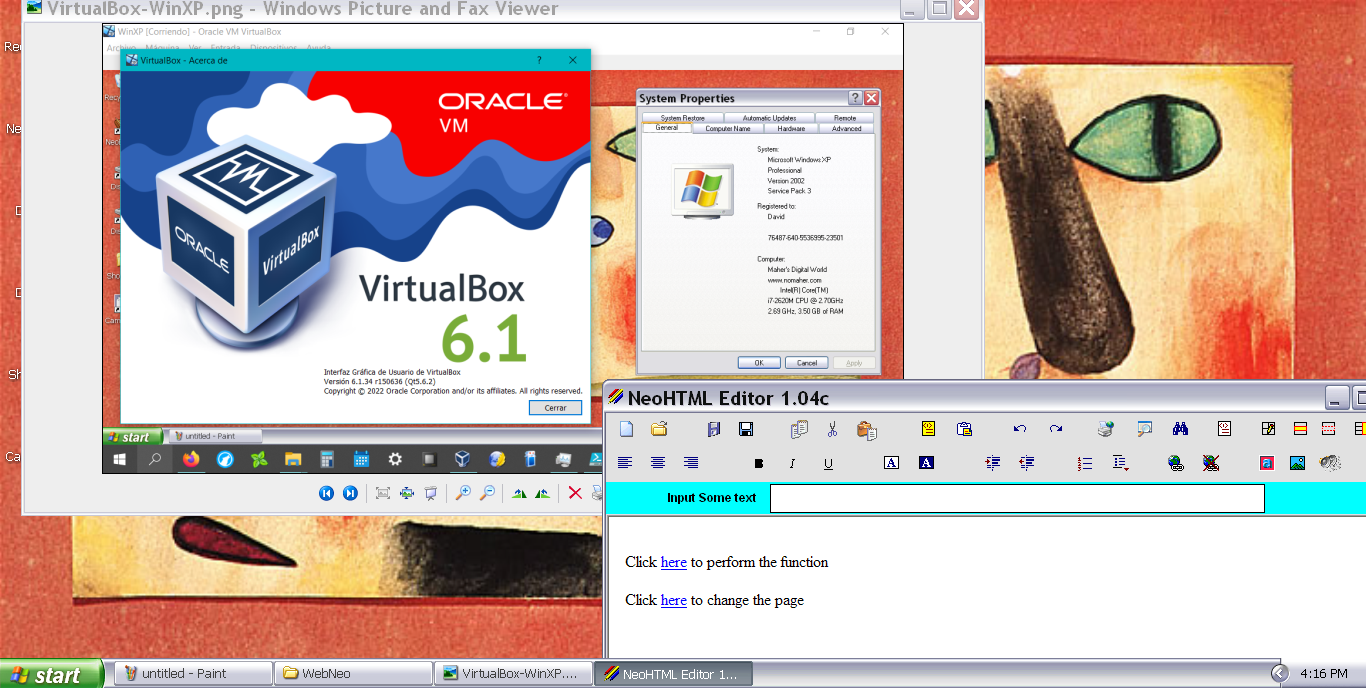Create a new document in NeoHTML Editor

pos(627,429)
